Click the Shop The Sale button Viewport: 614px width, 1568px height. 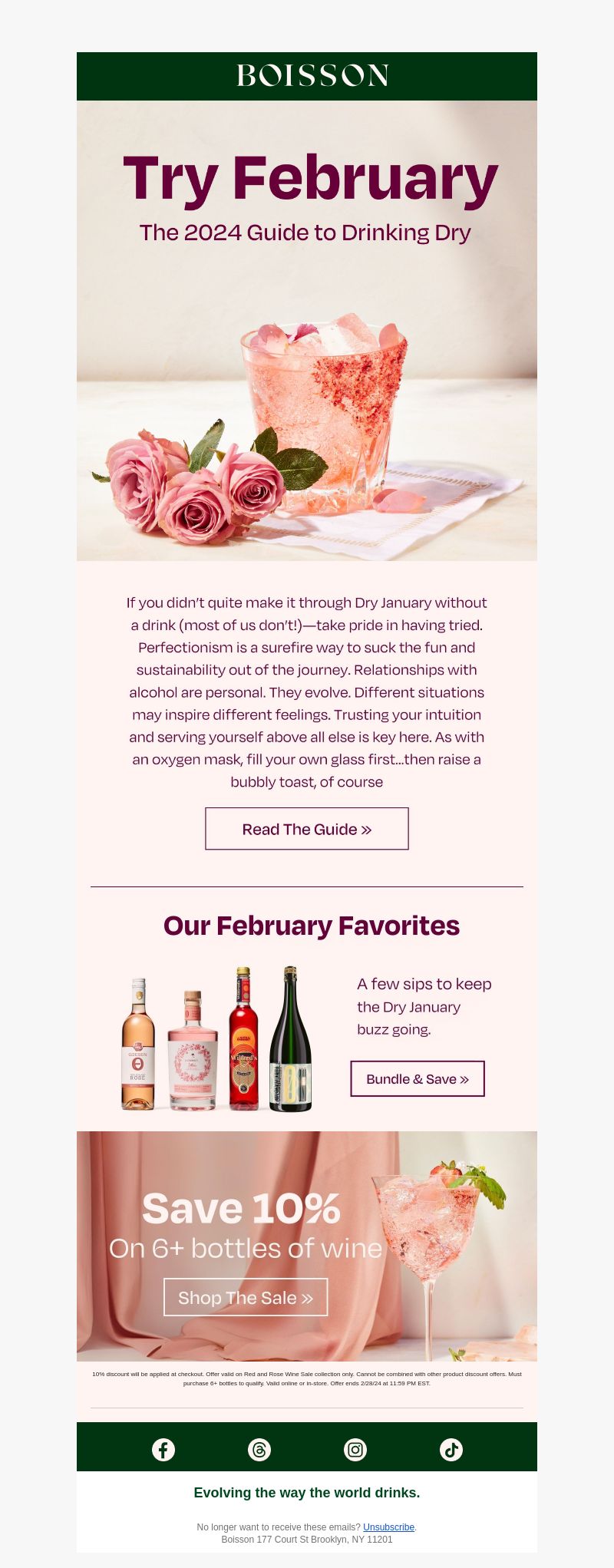(x=246, y=1297)
